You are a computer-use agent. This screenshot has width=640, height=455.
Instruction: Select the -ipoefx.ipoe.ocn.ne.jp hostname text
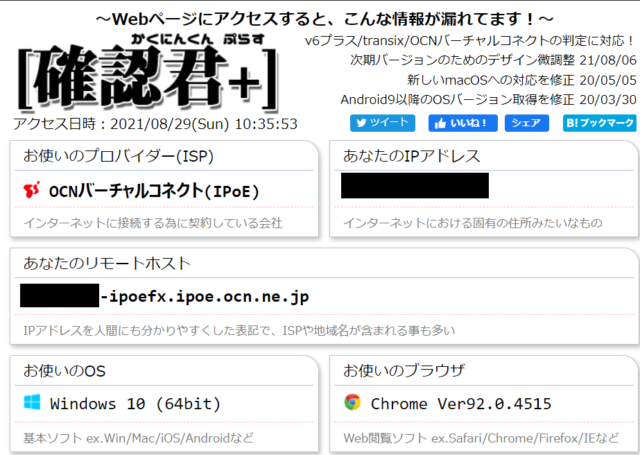click(205, 296)
